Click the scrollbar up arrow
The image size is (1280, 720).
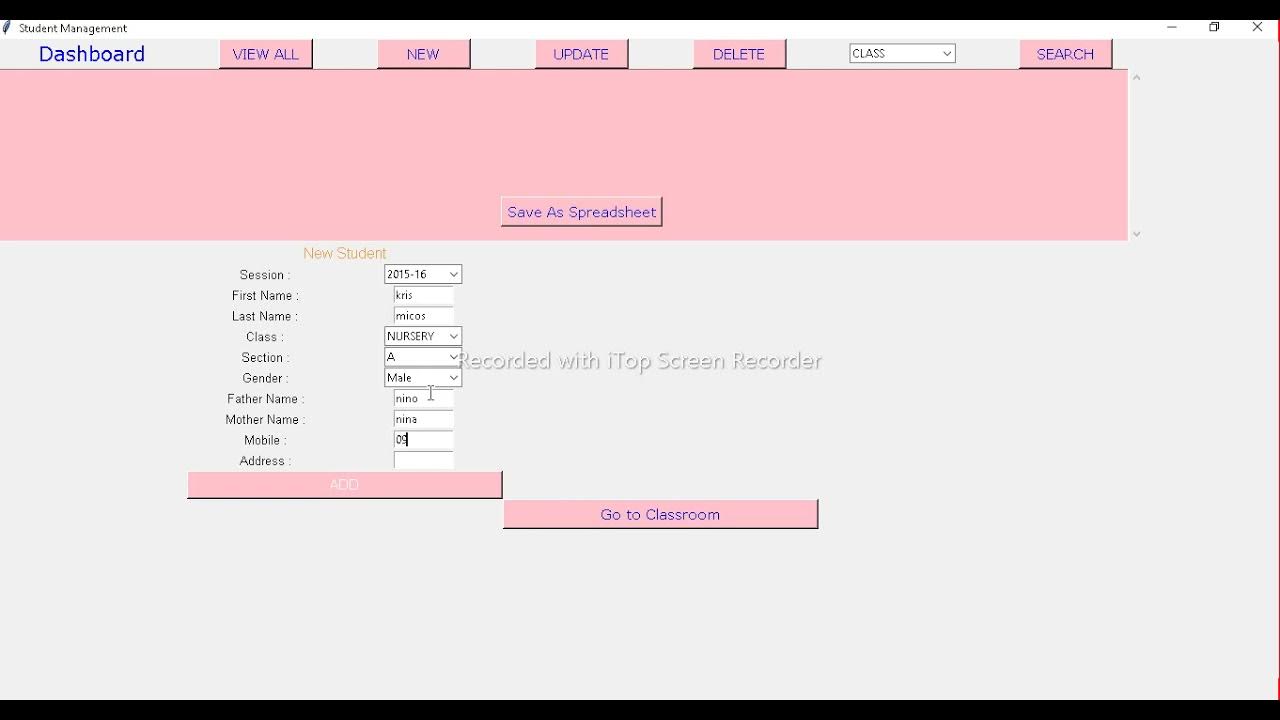pyautogui.click(x=1136, y=77)
